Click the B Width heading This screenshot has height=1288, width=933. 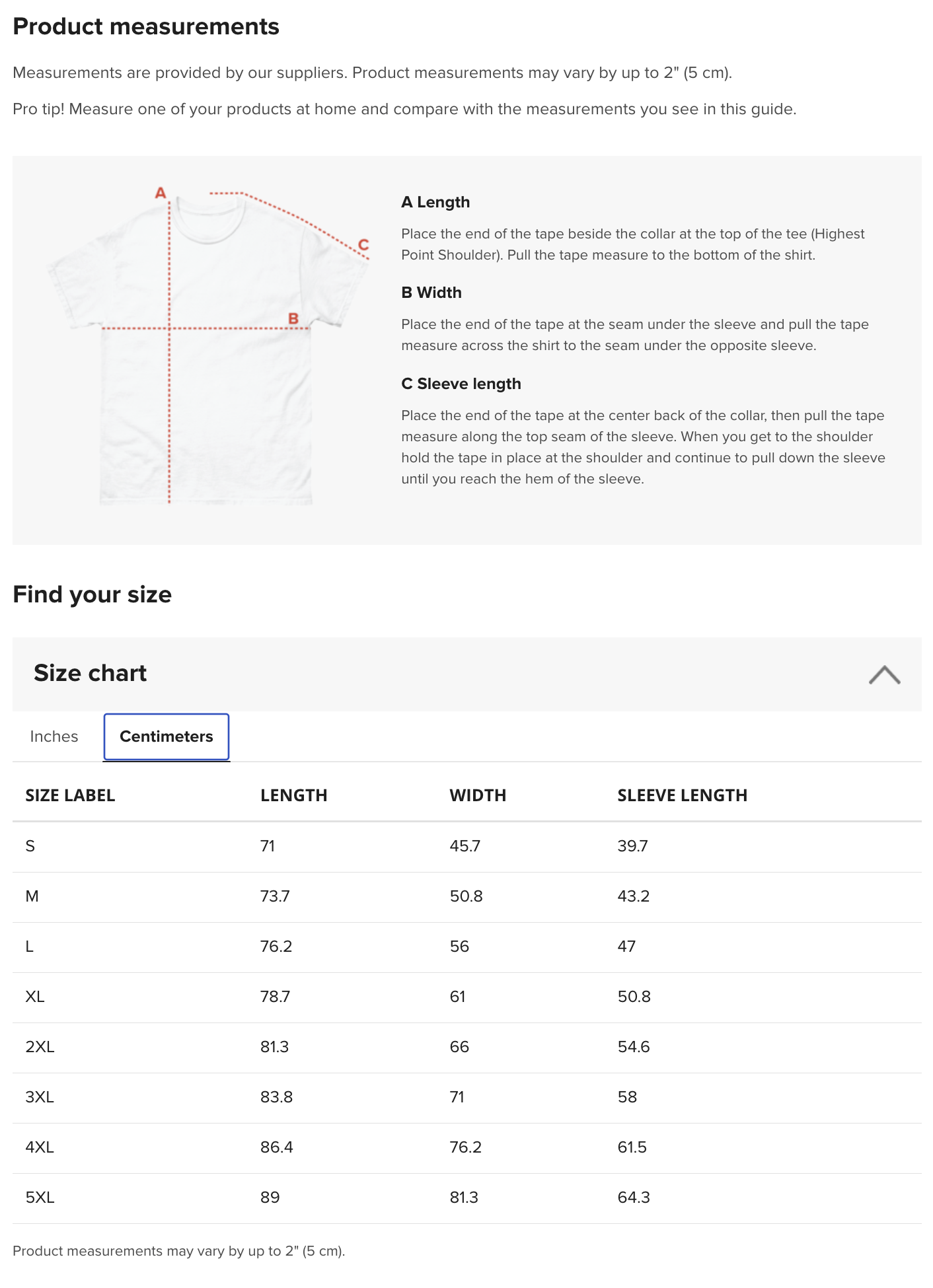pyautogui.click(x=431, y=293)
